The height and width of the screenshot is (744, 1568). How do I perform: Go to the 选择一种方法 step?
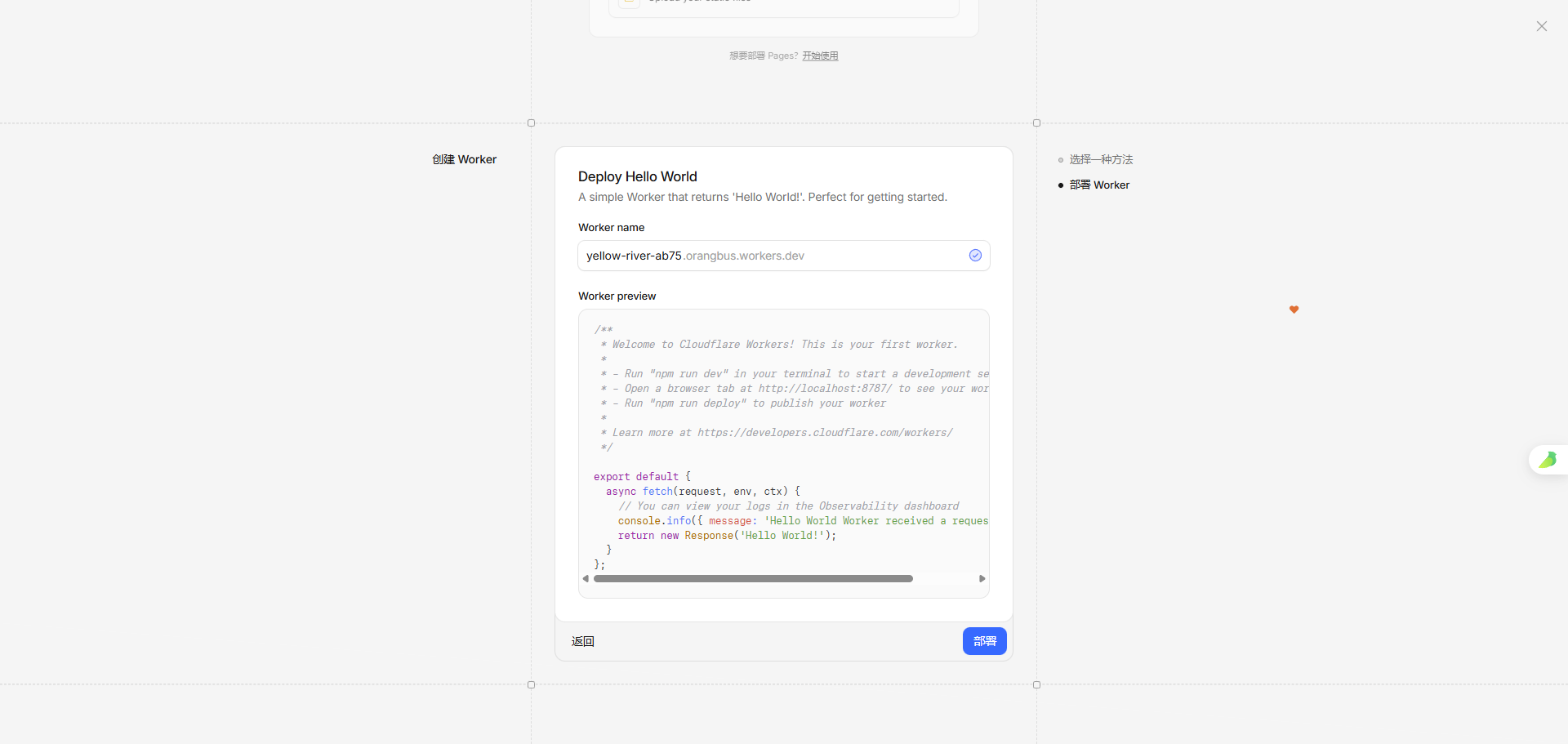pos(1101,160)
